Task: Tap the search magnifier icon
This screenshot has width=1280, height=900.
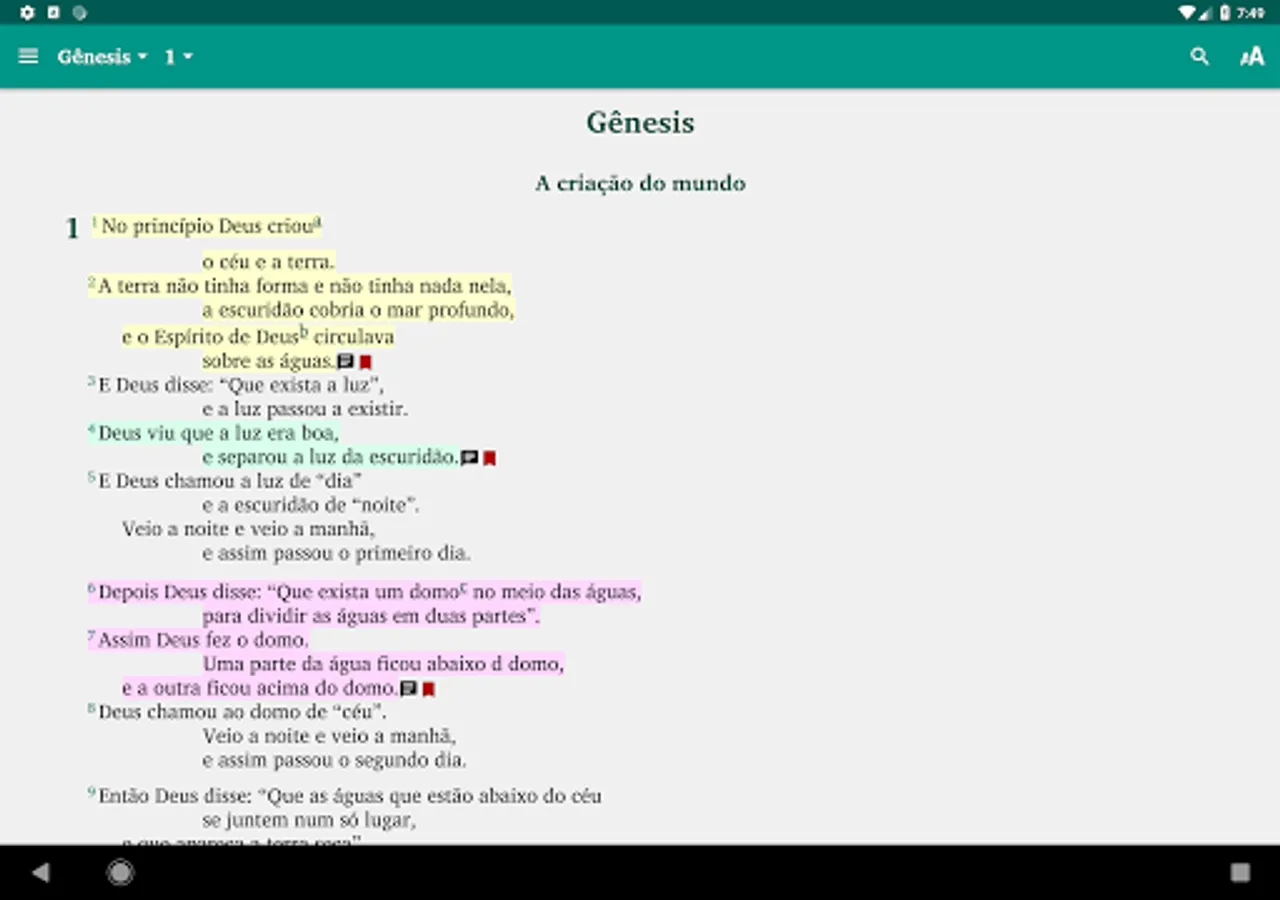Action: (x=1199, y=57)
